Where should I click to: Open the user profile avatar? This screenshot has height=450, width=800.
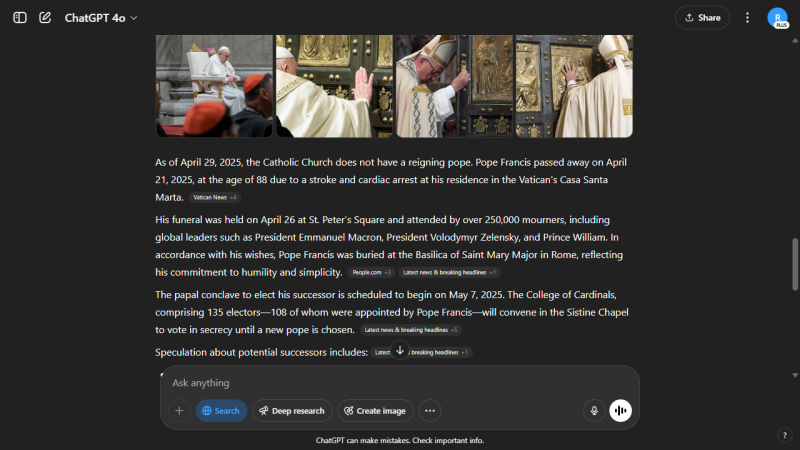778,18
